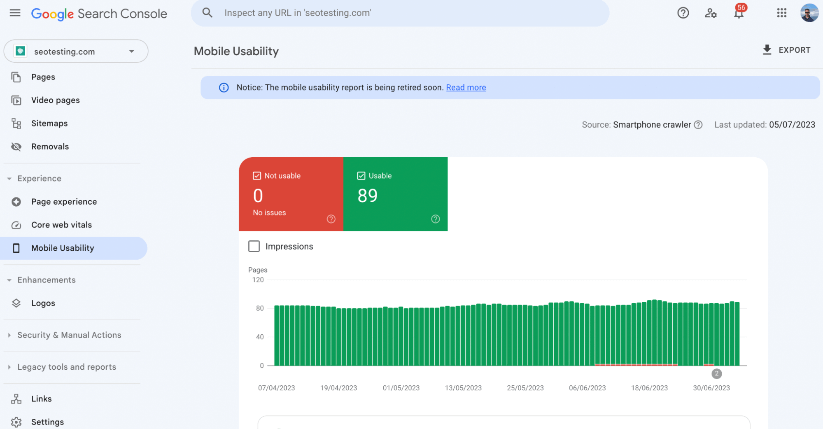The width and height of the screenshot is (823, 429).
Task: Open the user settings people icon
Action: [711, 13]
